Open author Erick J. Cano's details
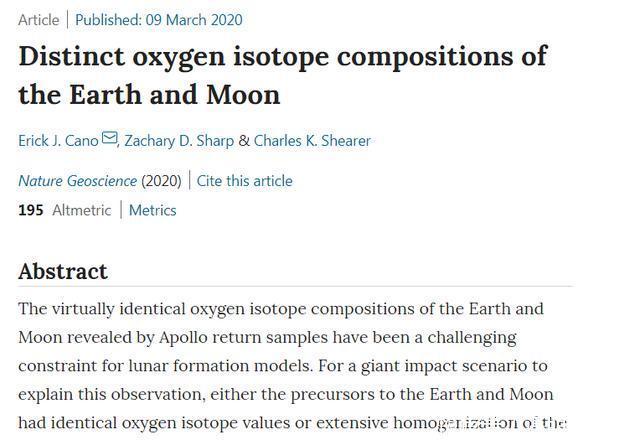This screenshot has height=440, width=640. (x=58, y=141)
